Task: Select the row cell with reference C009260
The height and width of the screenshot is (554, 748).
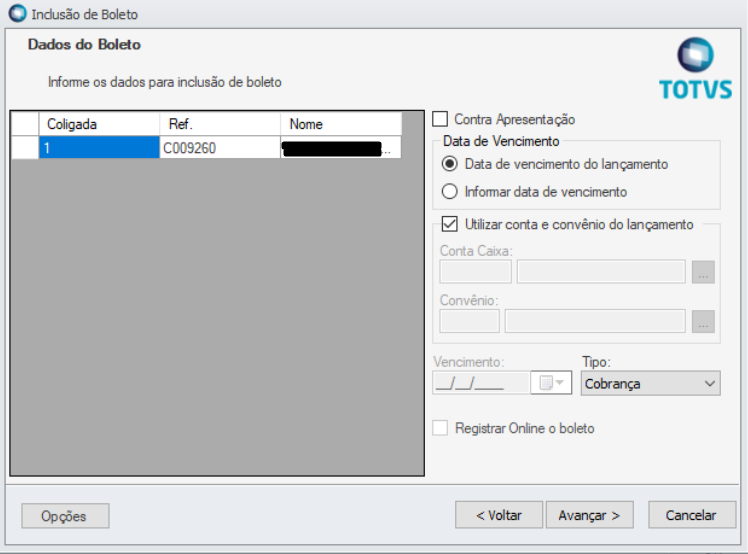Action: click(219, 148)
